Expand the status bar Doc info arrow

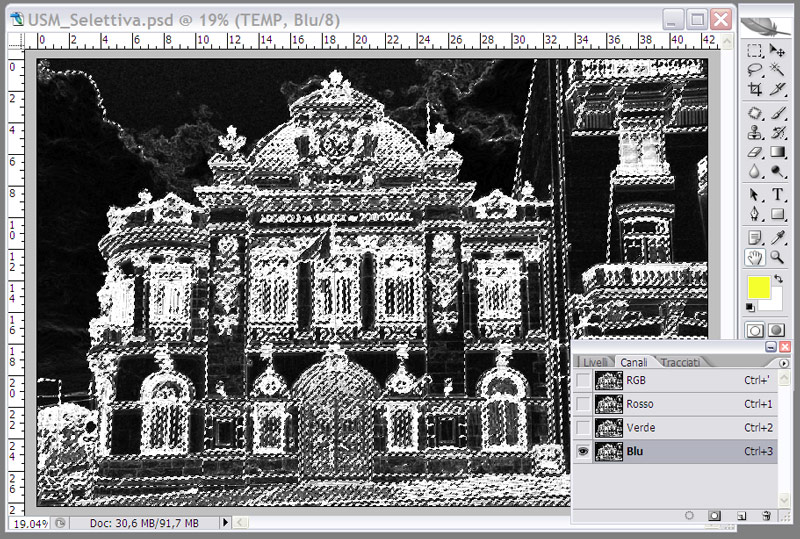point(225,523)
